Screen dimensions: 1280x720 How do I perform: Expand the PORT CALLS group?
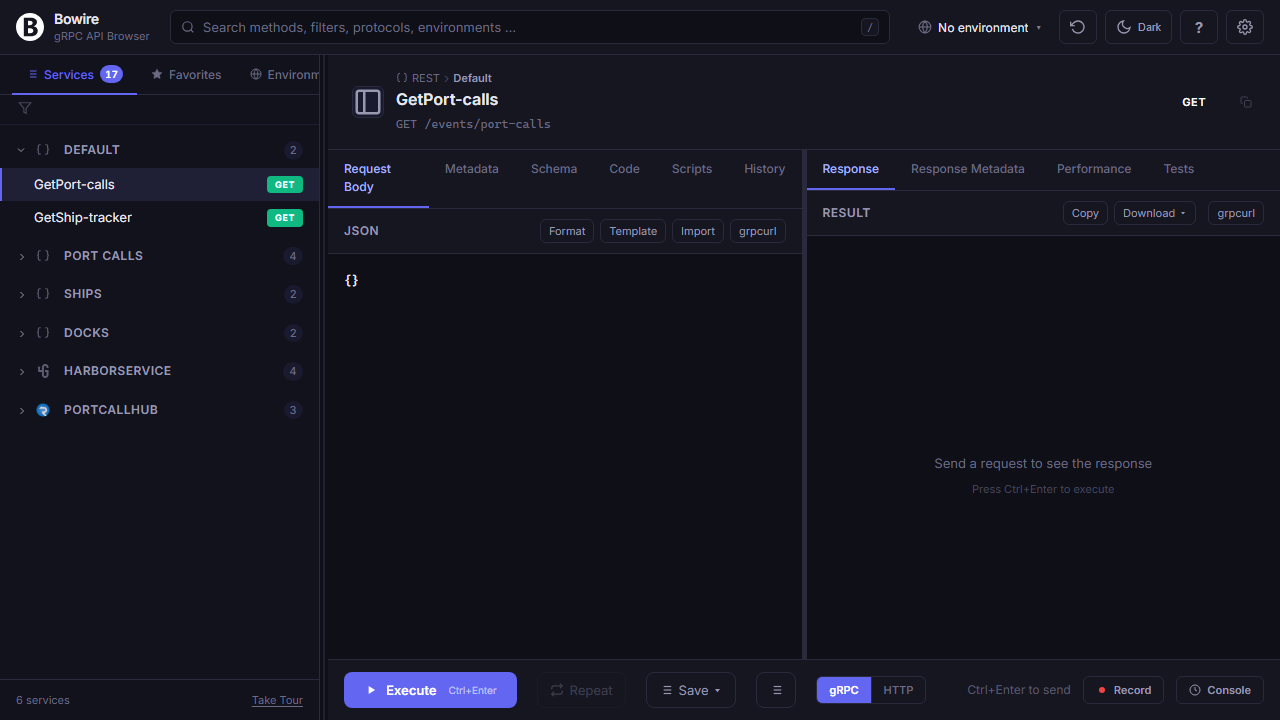pyautogui.click(x=160, y=256)
